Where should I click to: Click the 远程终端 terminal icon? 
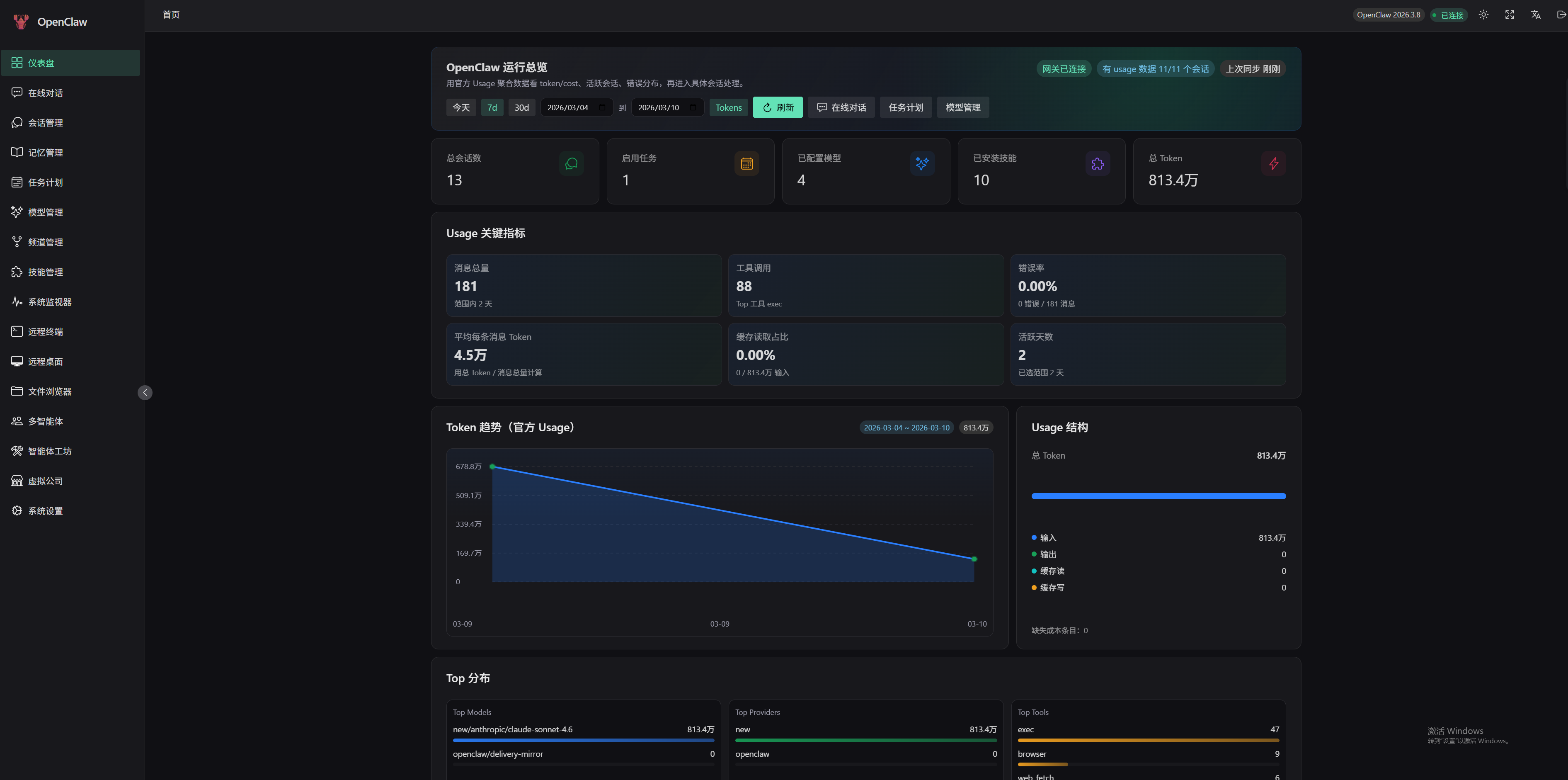[17, 331]
